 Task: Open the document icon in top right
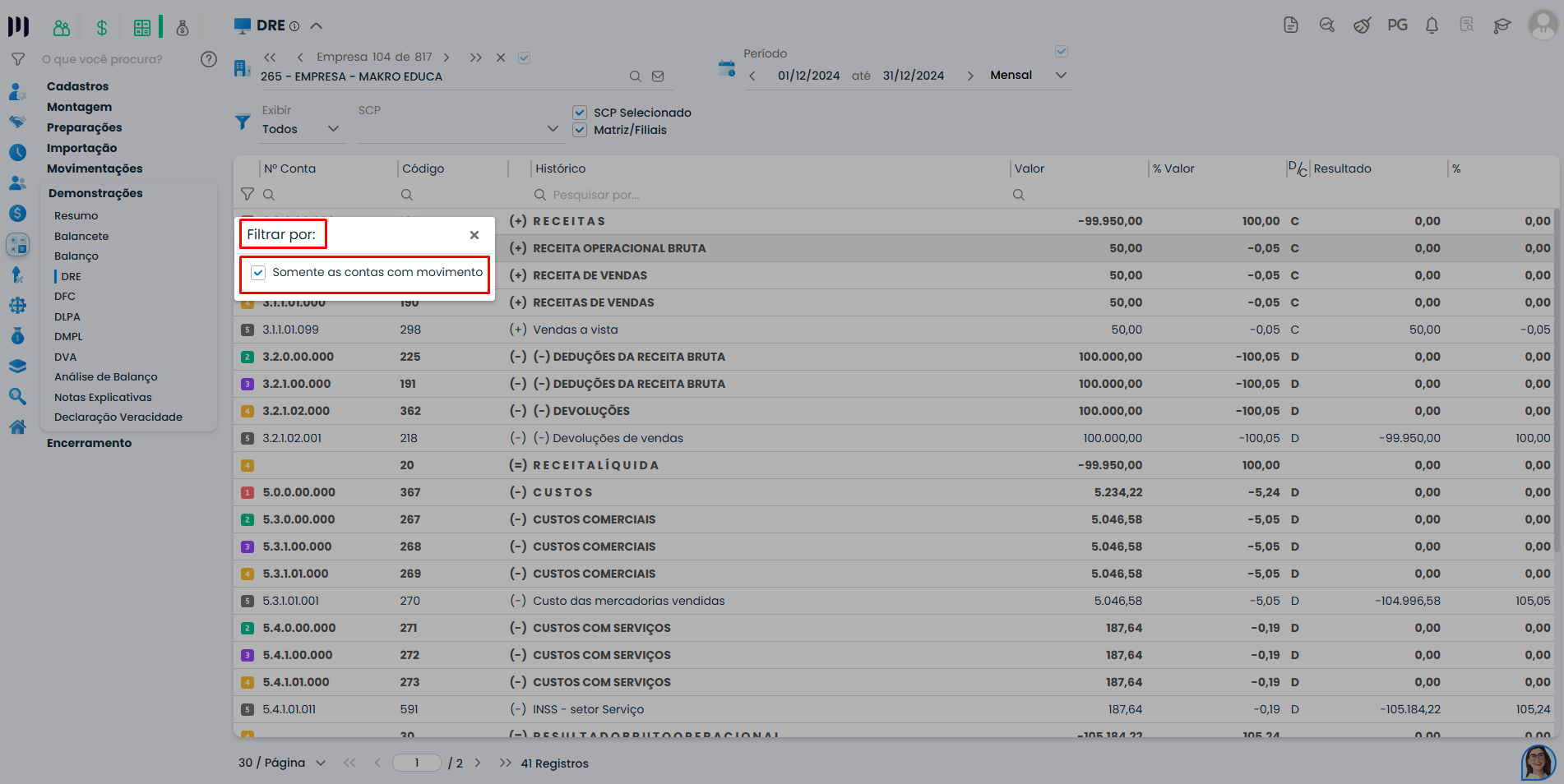tap(1291, 25)
